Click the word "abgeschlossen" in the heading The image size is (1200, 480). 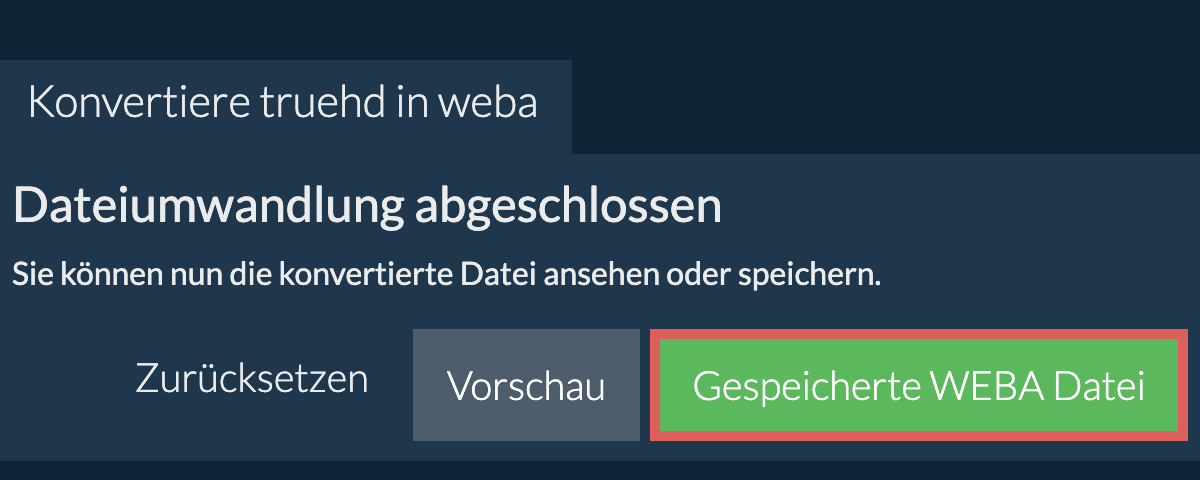[x=568, y=207]
